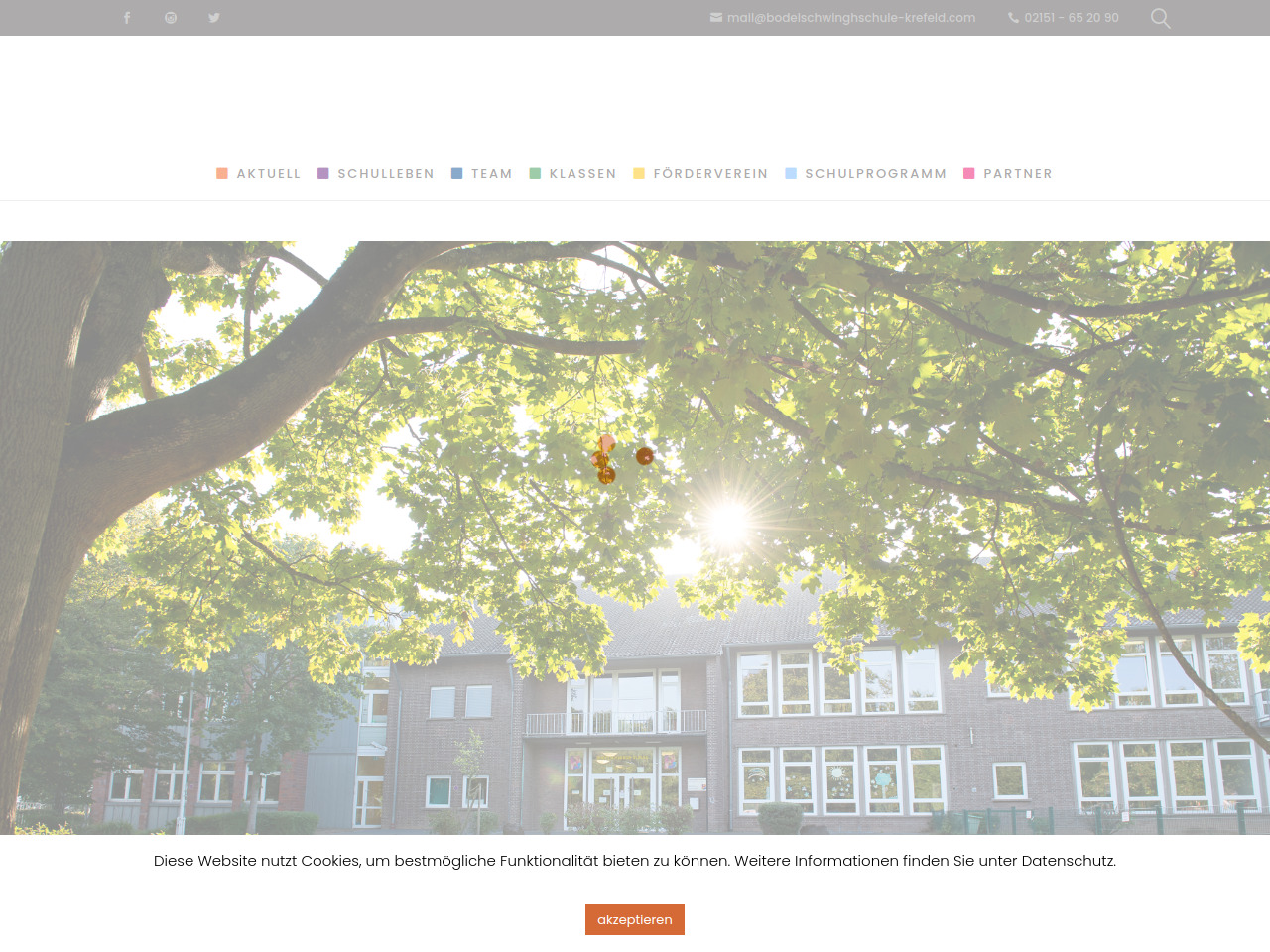1270x952 pixels.
Task: Click the envelope icon beside the email address
Action: tap(716, 18)
